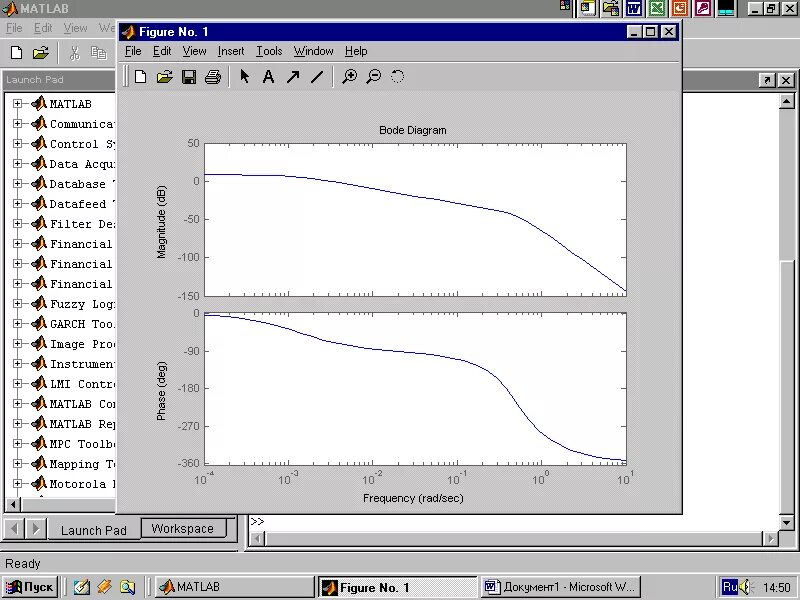
Task: Expand the Control System toolbox node
Action: point(17,143)
